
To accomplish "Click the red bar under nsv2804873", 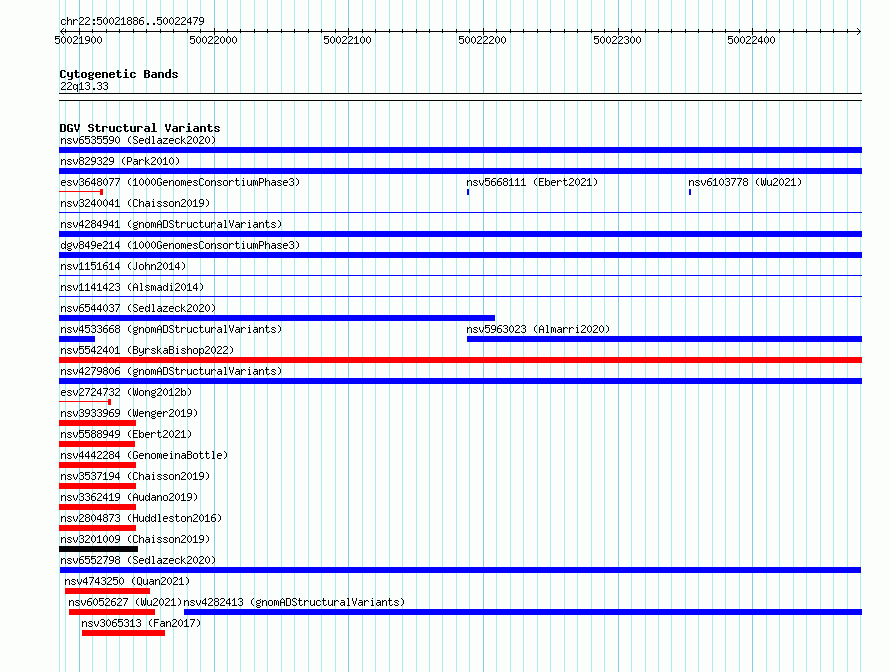I will [98, 528].
